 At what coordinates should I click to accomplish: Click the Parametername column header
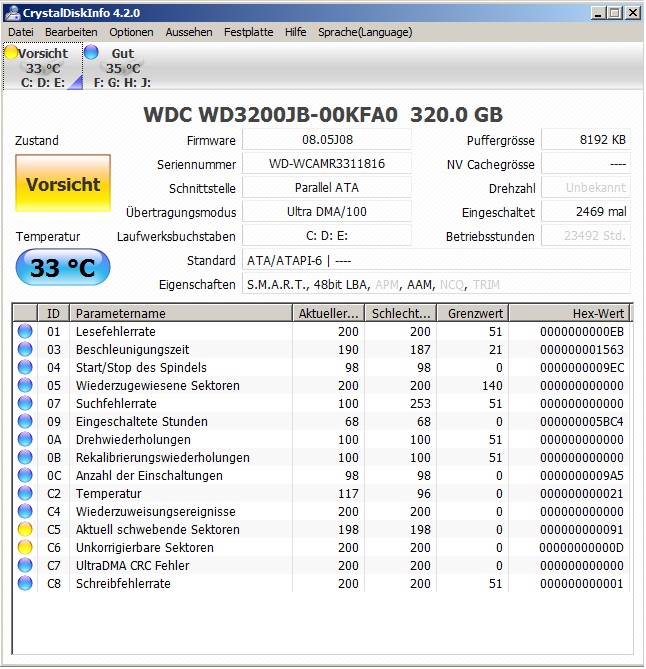181,314
